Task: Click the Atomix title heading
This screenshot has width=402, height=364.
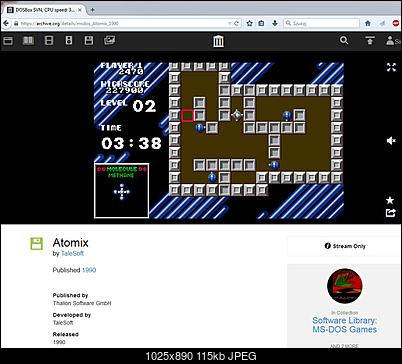Action: (71, 243)
